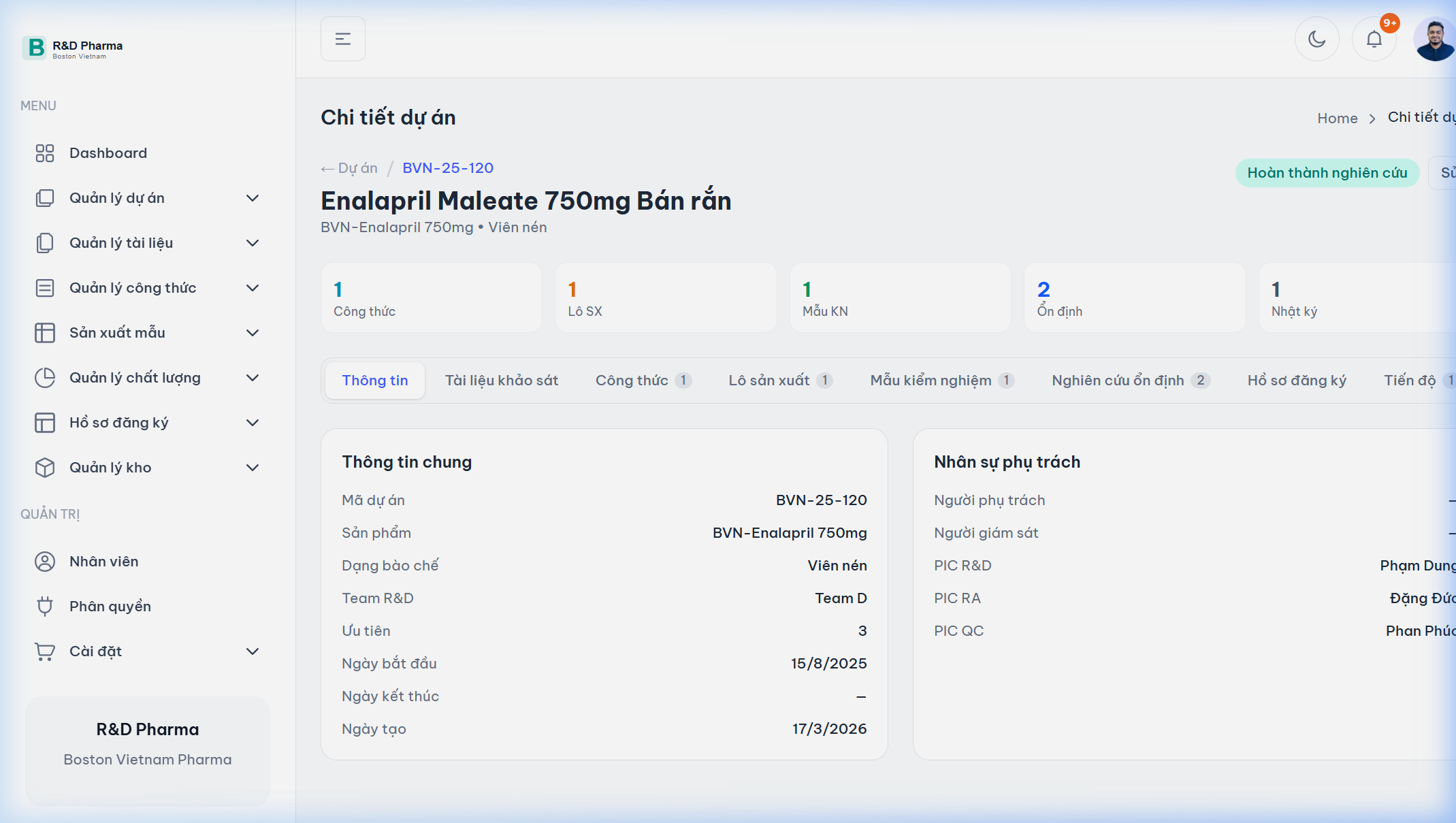Click the Ổn định stat card

point(1134,298)
